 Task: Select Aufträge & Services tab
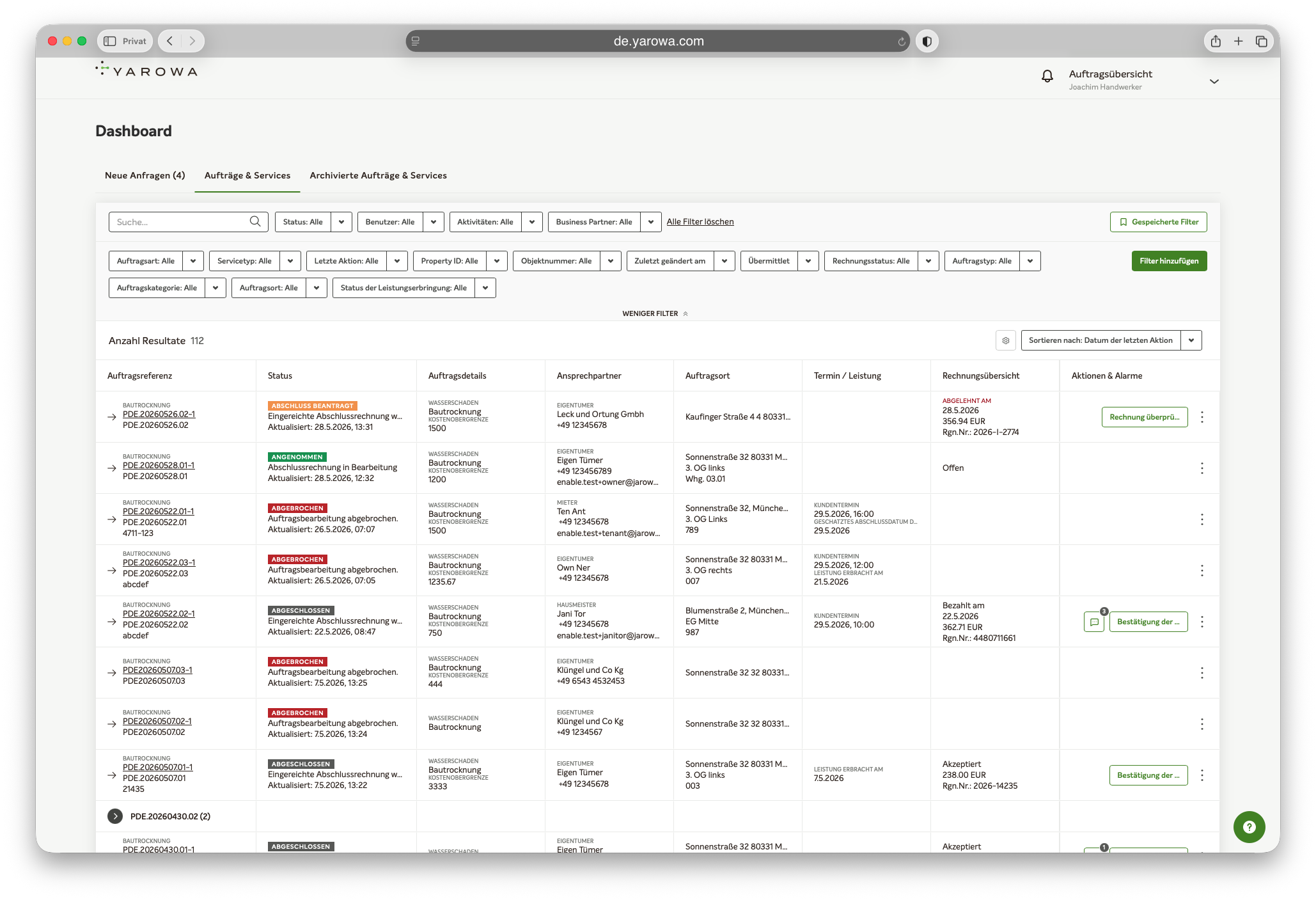click(x=247, y=175)
